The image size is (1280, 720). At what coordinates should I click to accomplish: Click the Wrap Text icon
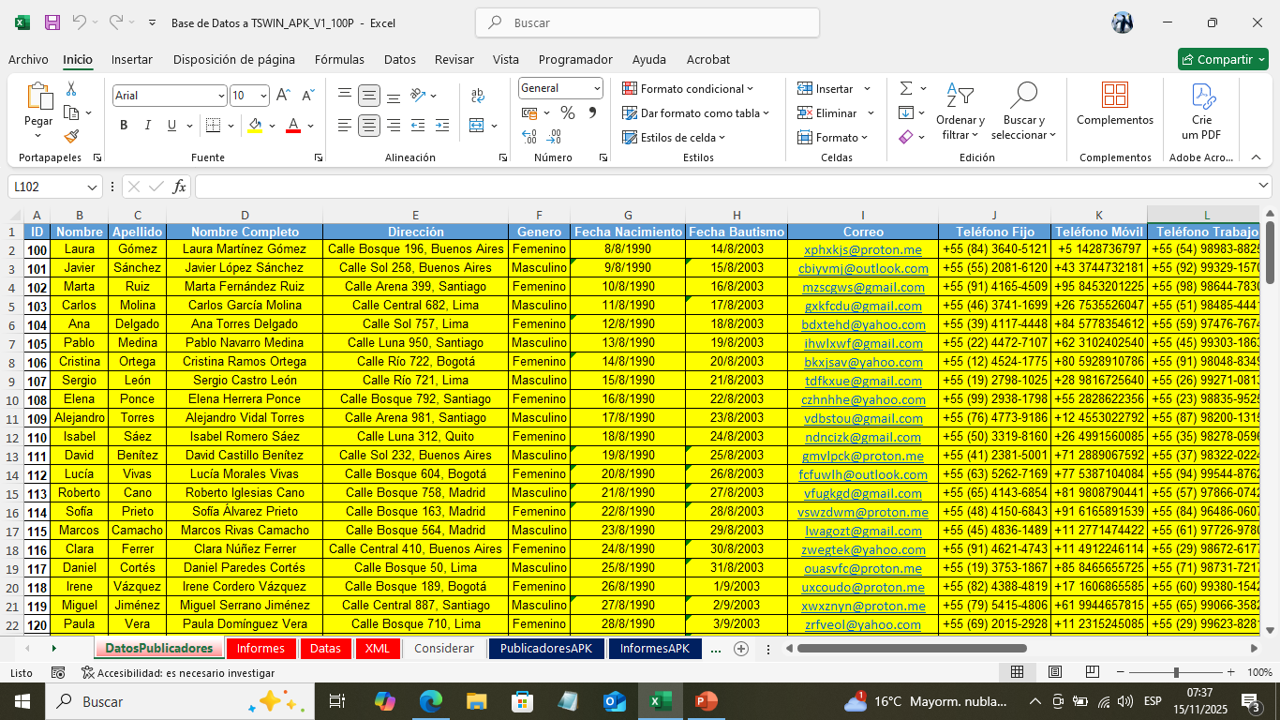pos(477,96)
